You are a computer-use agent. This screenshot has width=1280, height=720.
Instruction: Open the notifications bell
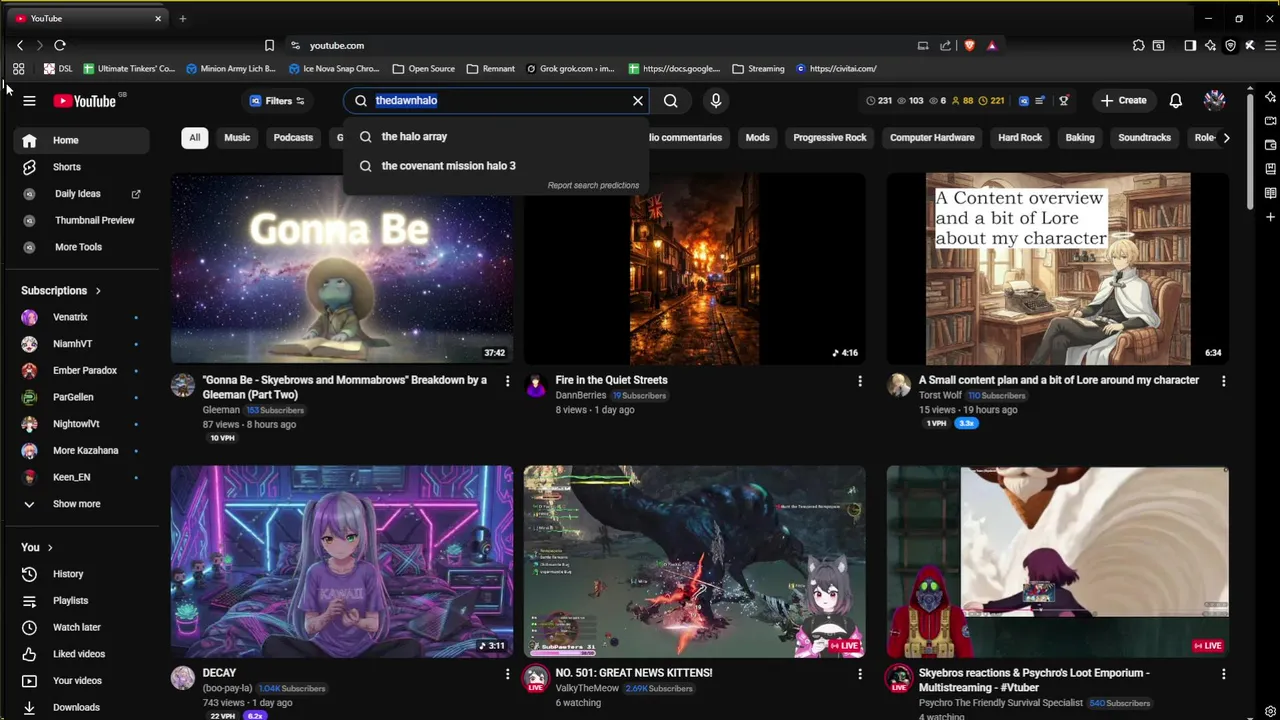1176,101
